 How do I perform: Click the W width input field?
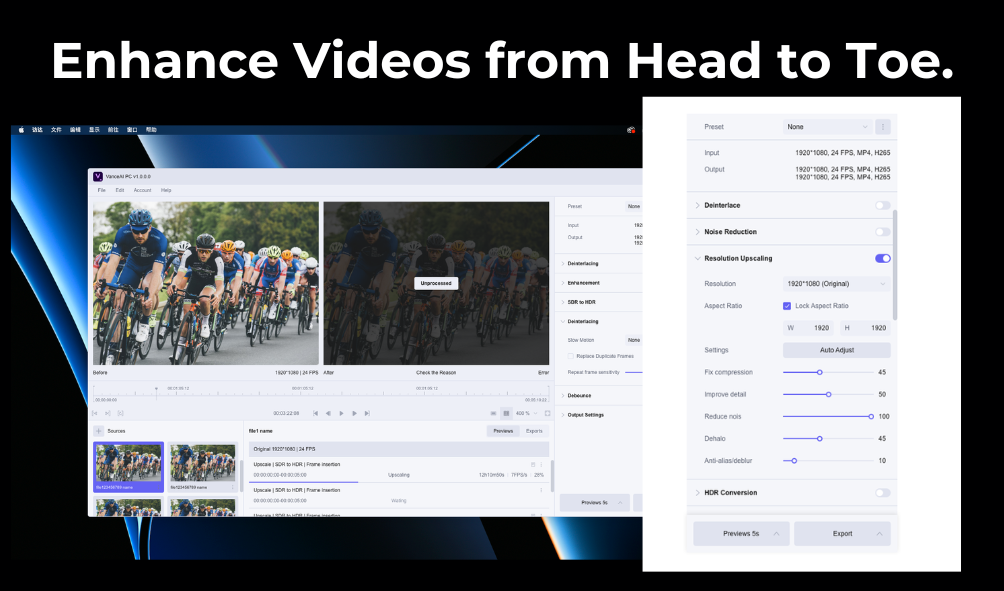click(x=808, y=328)
